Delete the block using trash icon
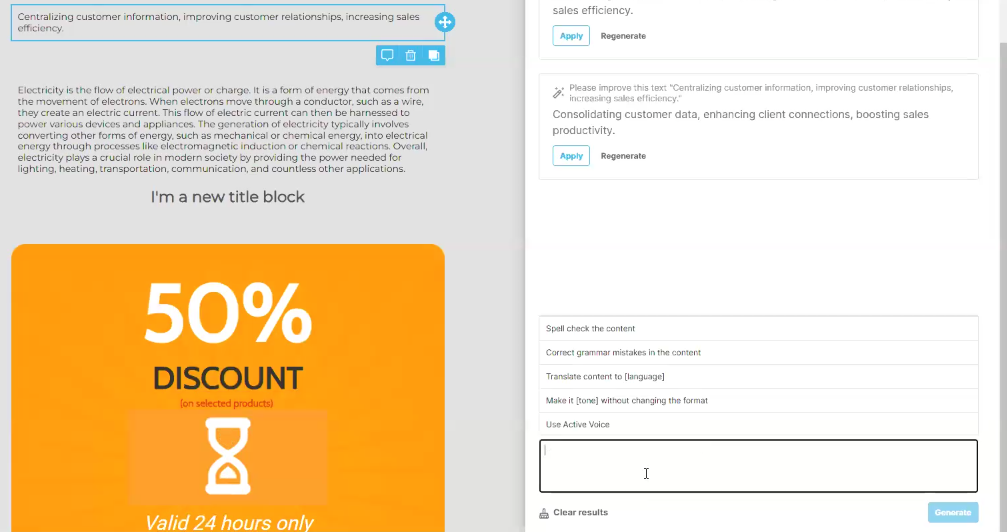The width and height of the screenshot is (1007, 532). pyautogui.click(x=410, y=55)
